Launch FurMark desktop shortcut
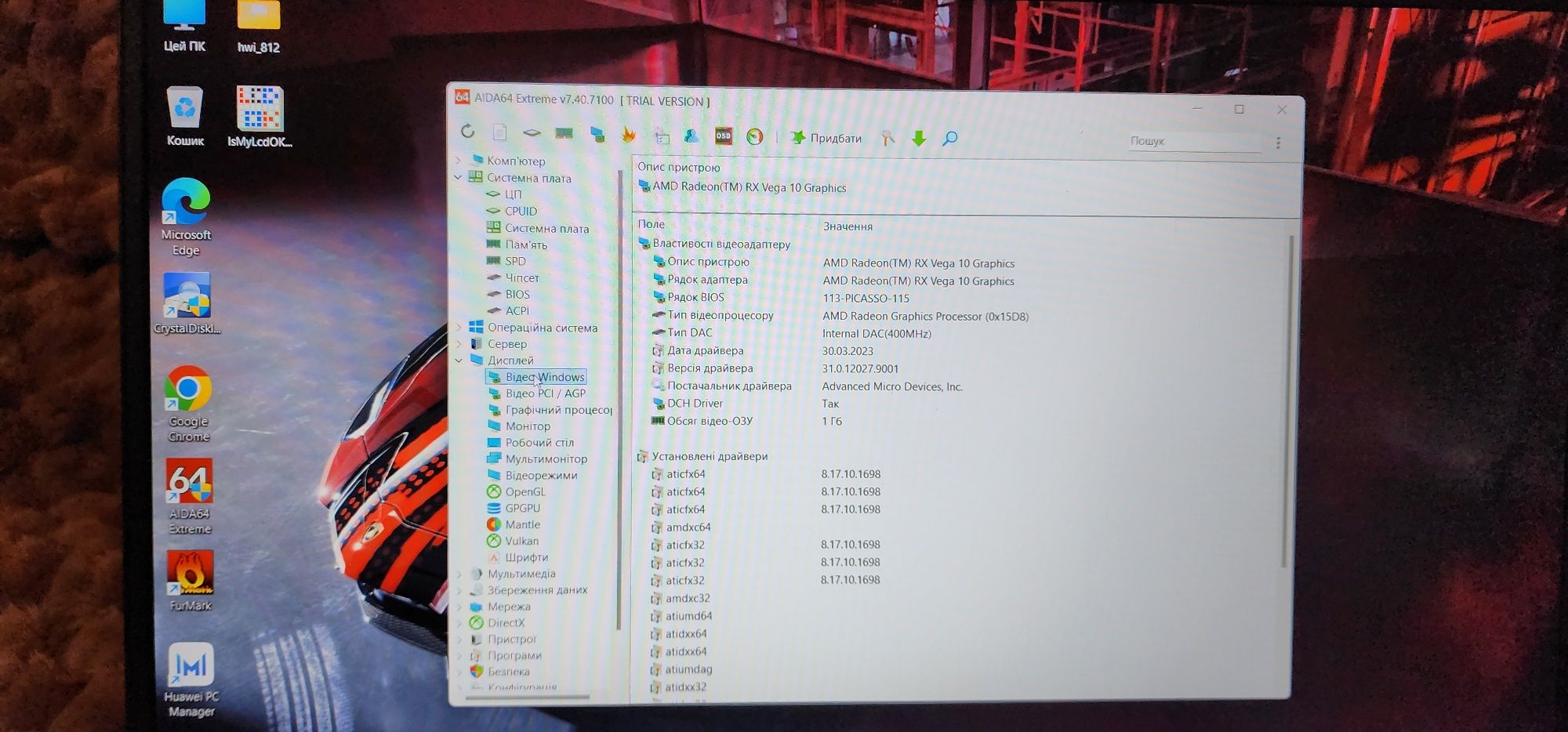Viewport: 1568px width, 732px height. coord(190,581)
